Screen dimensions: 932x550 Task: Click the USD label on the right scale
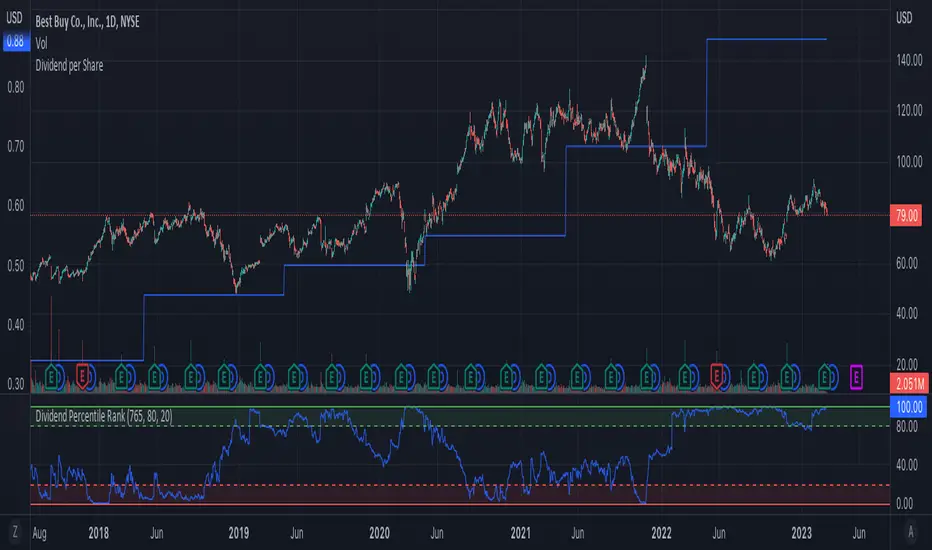pyautogui.click(x=904, y=18)
